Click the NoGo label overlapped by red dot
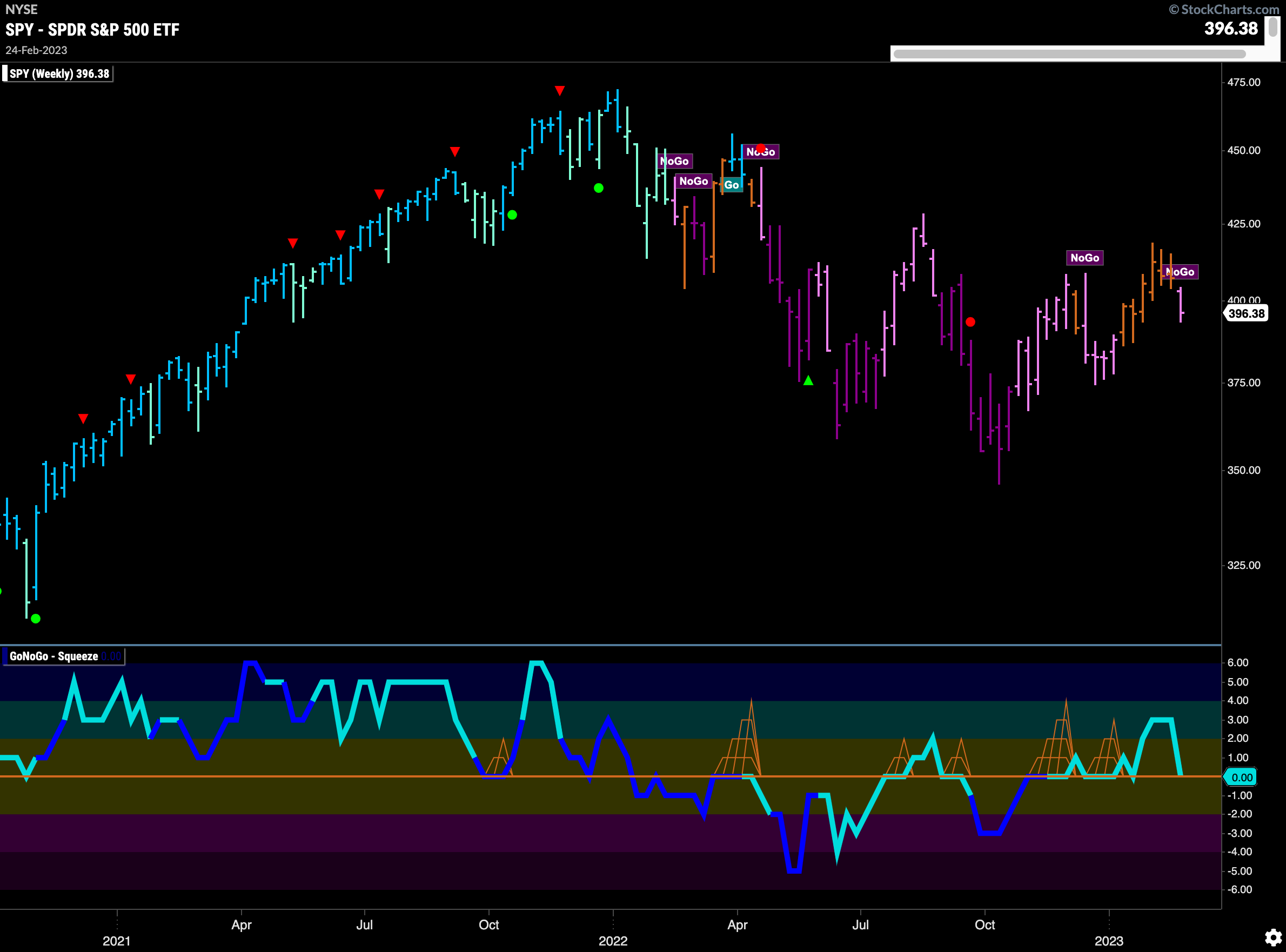 pyautogui.click(x=761, y=152)
